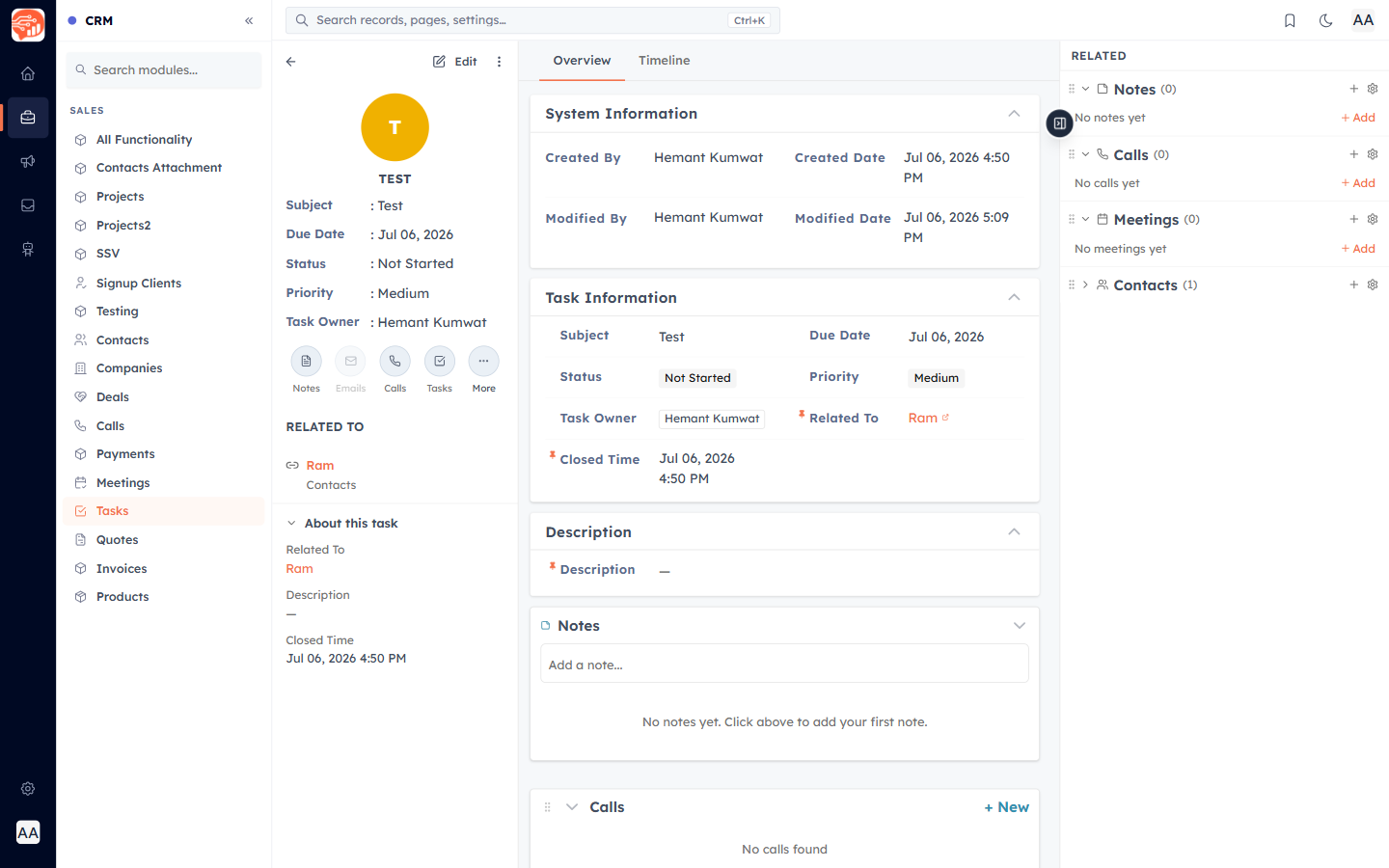This screenshot has height=868, width=1389.
Task: Open settings gear for Related Calls
Action: [x=1373, y=154]
